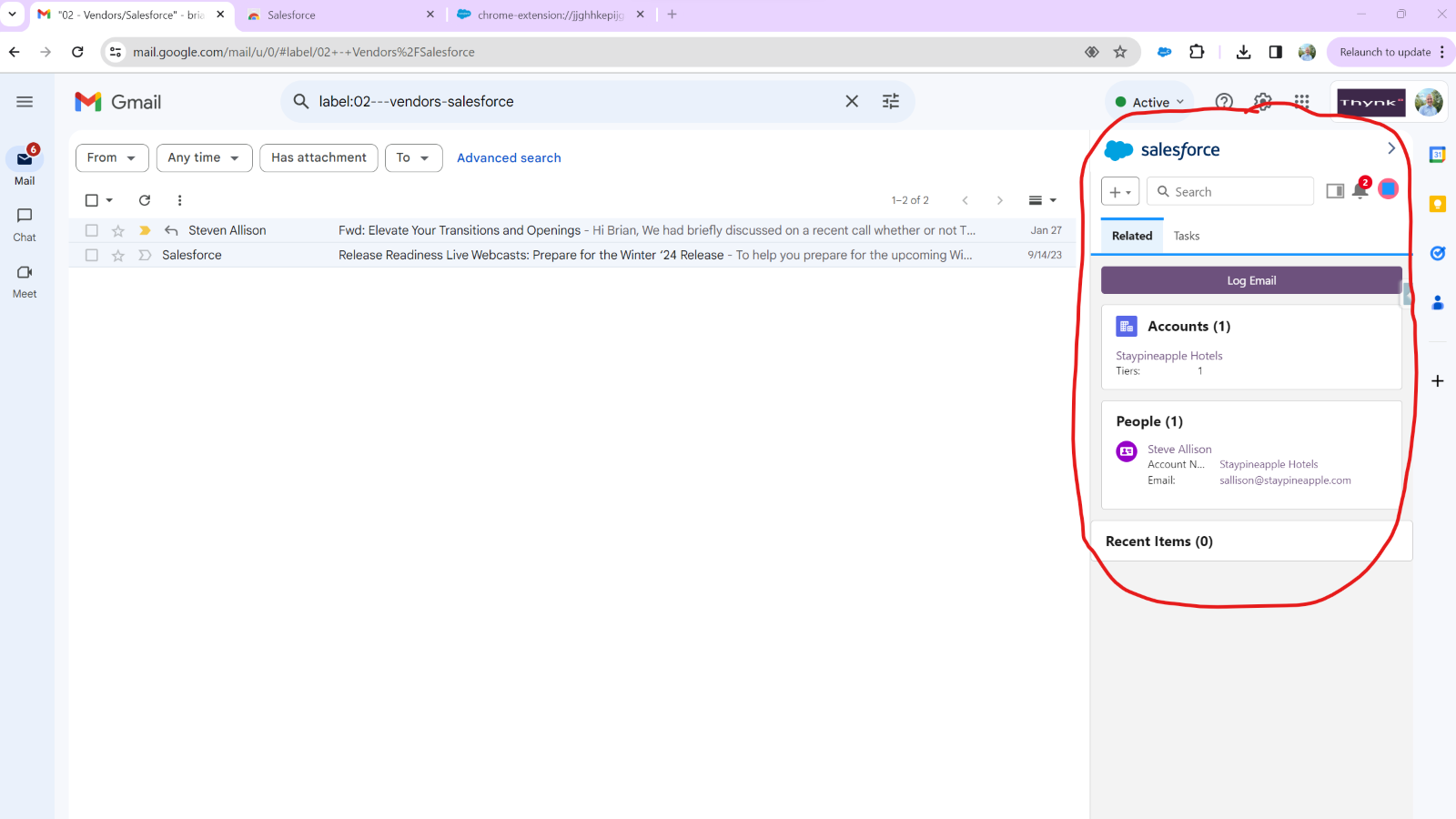1456x819 pixels.
Task: Open the Any time filter dropdown
Action: tap(204, 157)
